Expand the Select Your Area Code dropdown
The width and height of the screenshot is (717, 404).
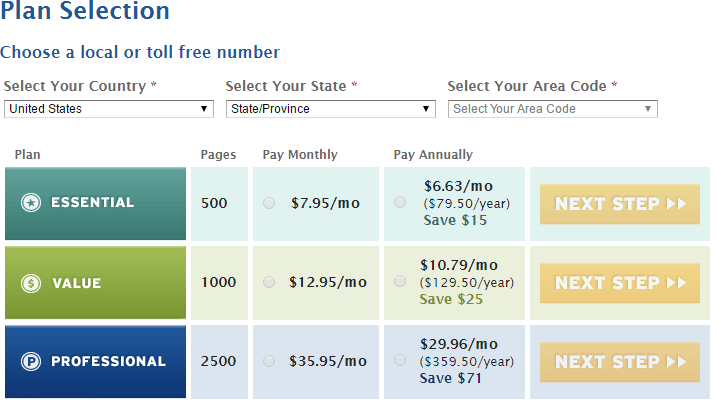[553, 109]
